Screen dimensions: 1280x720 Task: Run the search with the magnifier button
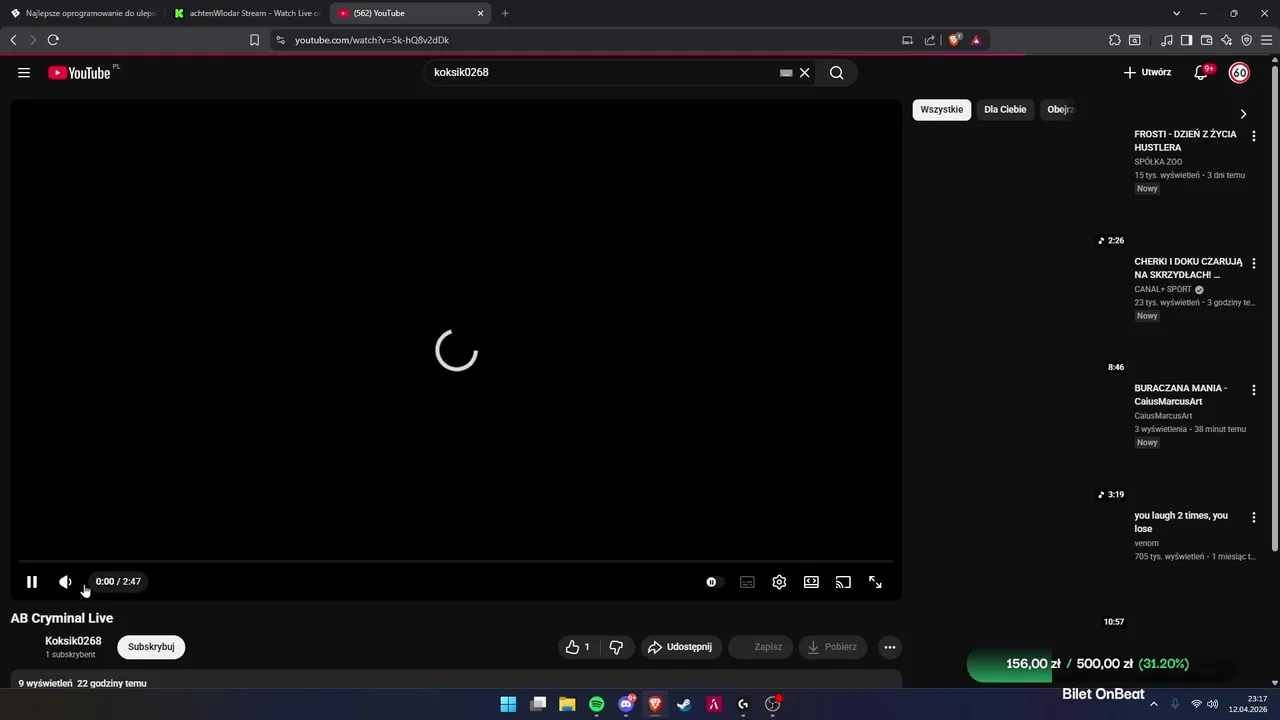[x=837, y=72]
